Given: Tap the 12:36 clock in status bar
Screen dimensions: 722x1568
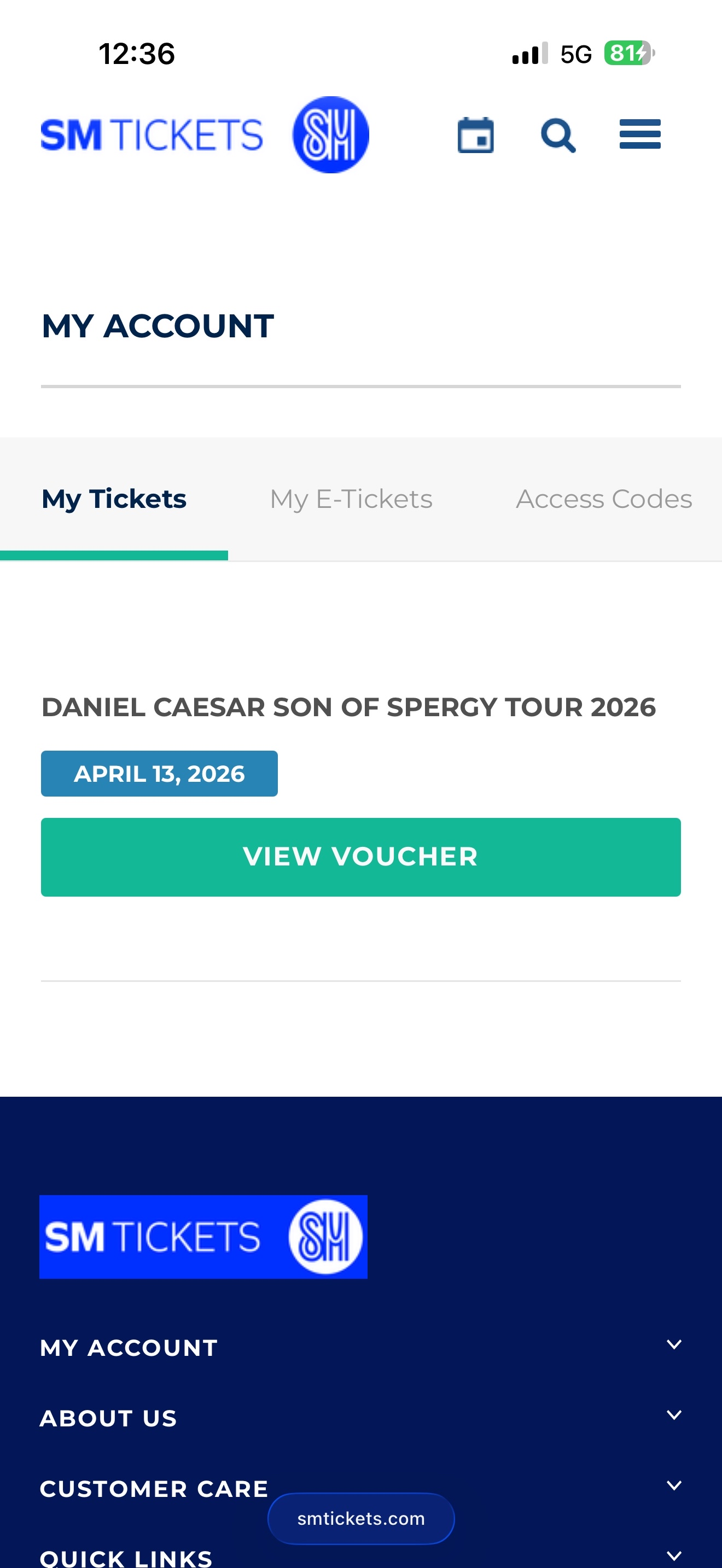Looking at the screenshot, I should coord(137,54).
